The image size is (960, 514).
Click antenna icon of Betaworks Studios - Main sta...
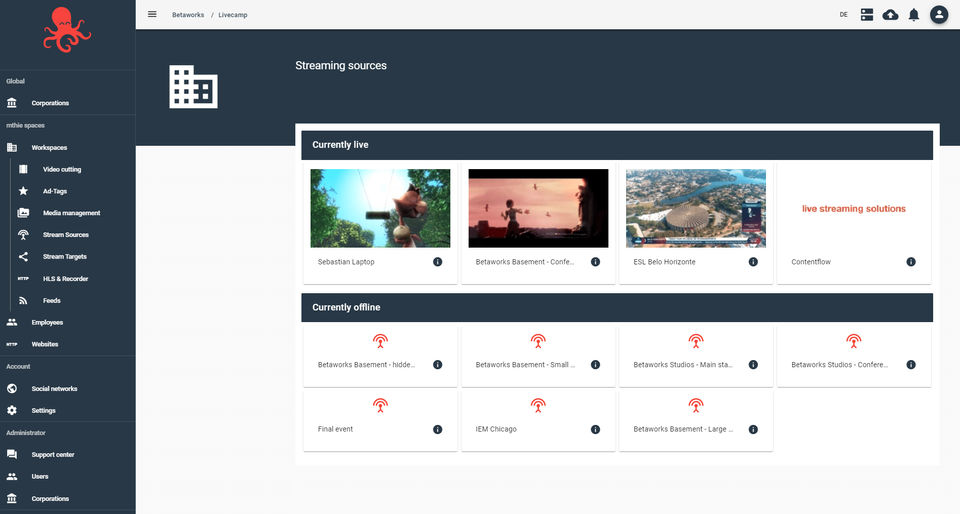click(x=696, y=341)
